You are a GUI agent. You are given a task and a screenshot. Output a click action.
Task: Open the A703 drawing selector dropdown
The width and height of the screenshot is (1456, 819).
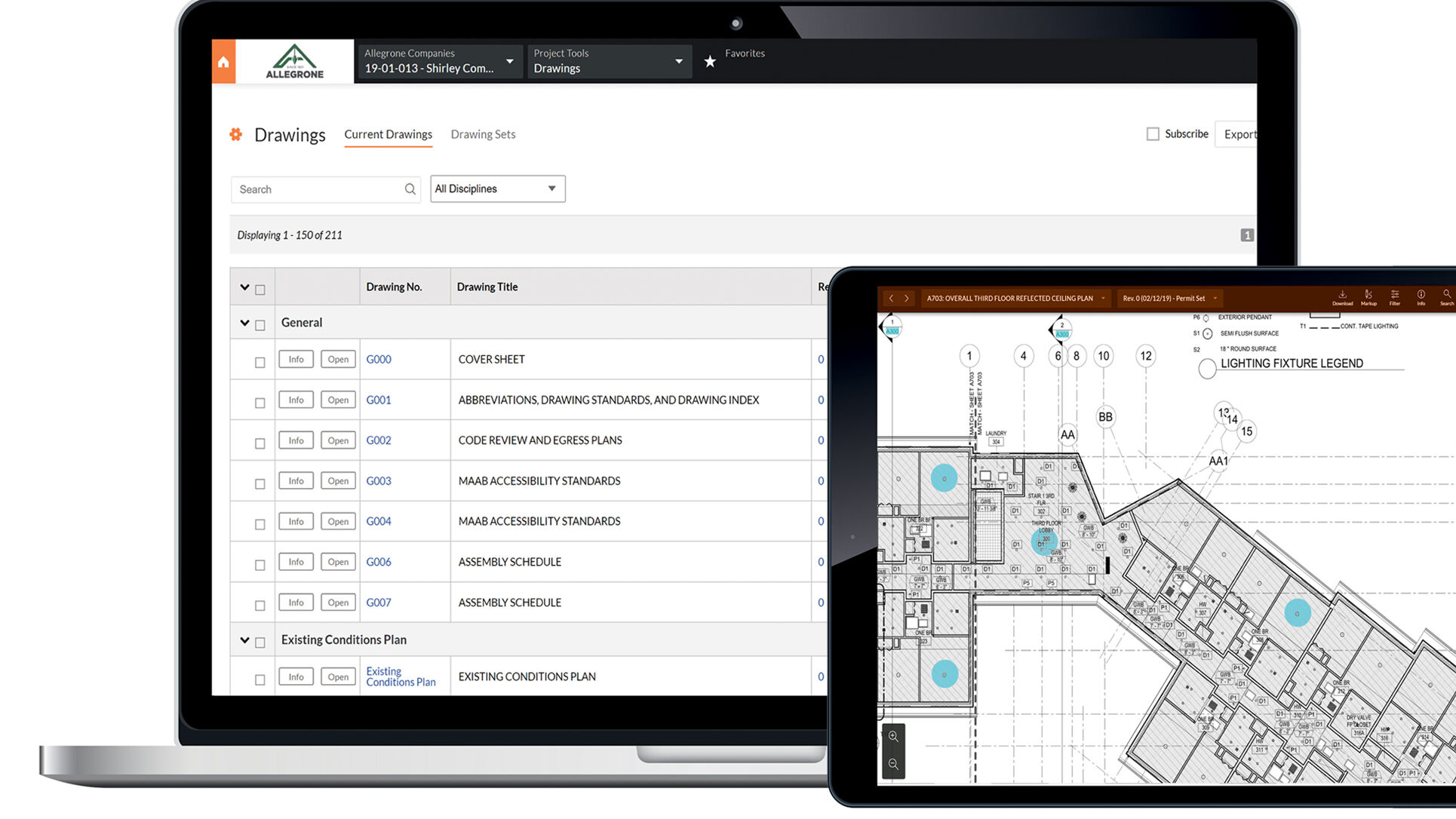coord(1015,299)
